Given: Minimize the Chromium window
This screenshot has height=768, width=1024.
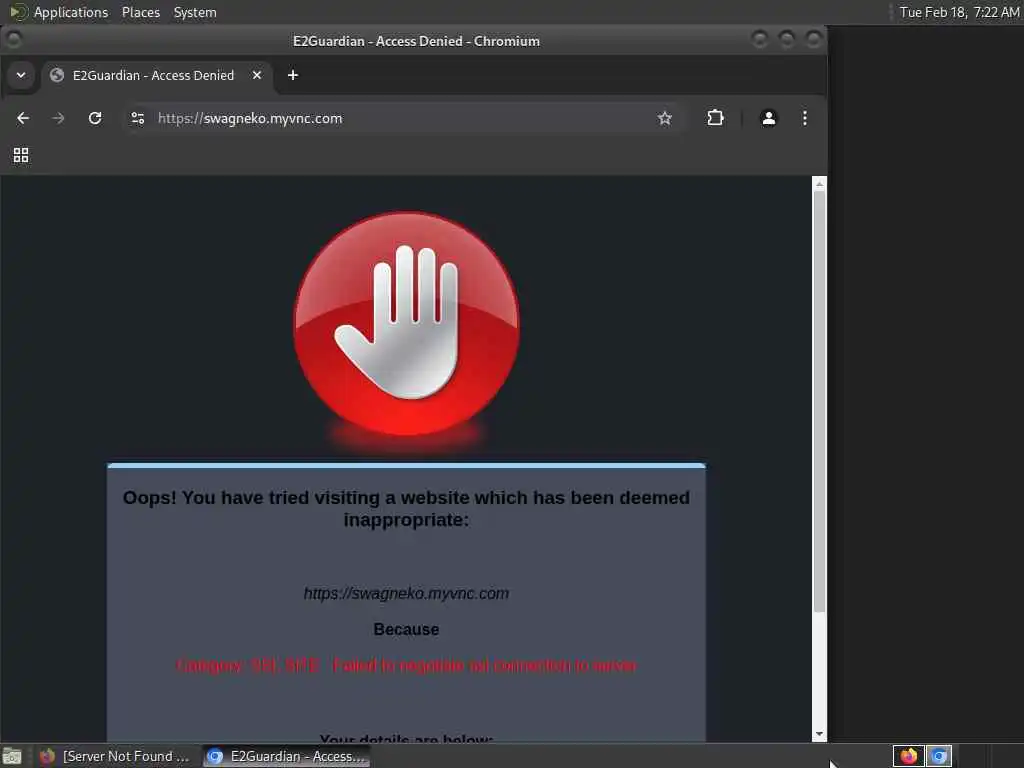Looking at the screenshot, I should tap(760, 40).
